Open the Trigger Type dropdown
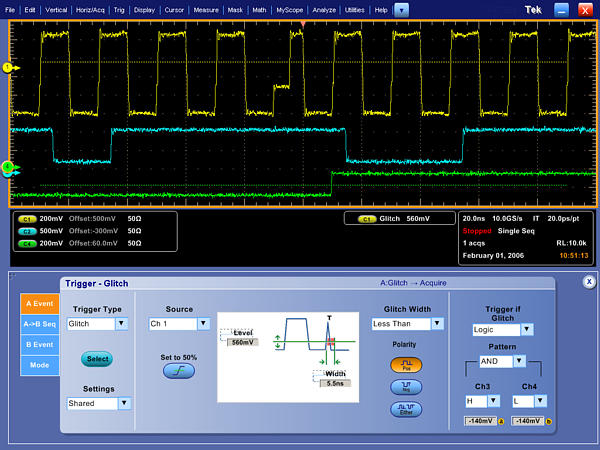 (x=122, y=324)
